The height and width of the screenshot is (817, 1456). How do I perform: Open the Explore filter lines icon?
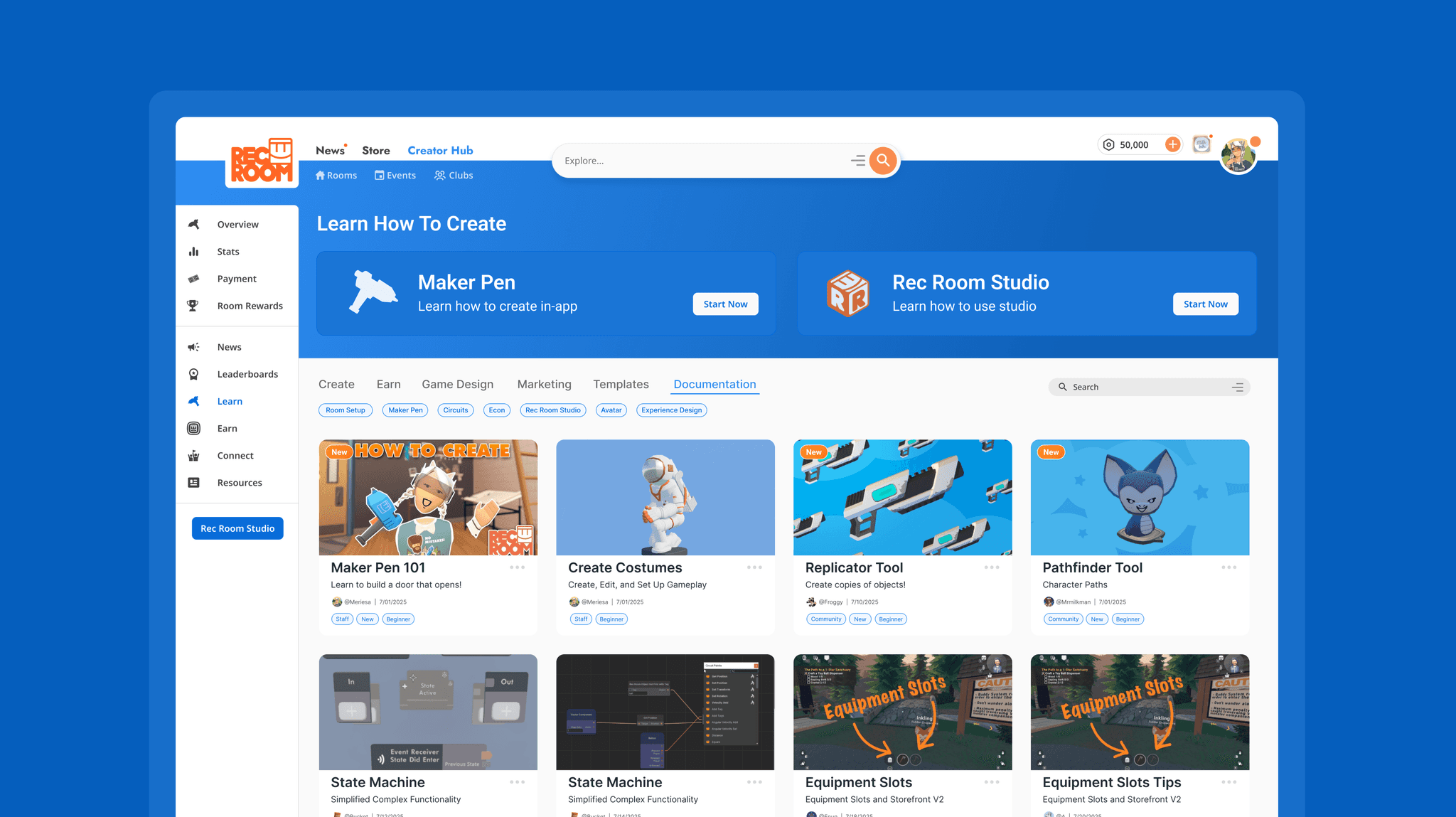coord(858,161)
